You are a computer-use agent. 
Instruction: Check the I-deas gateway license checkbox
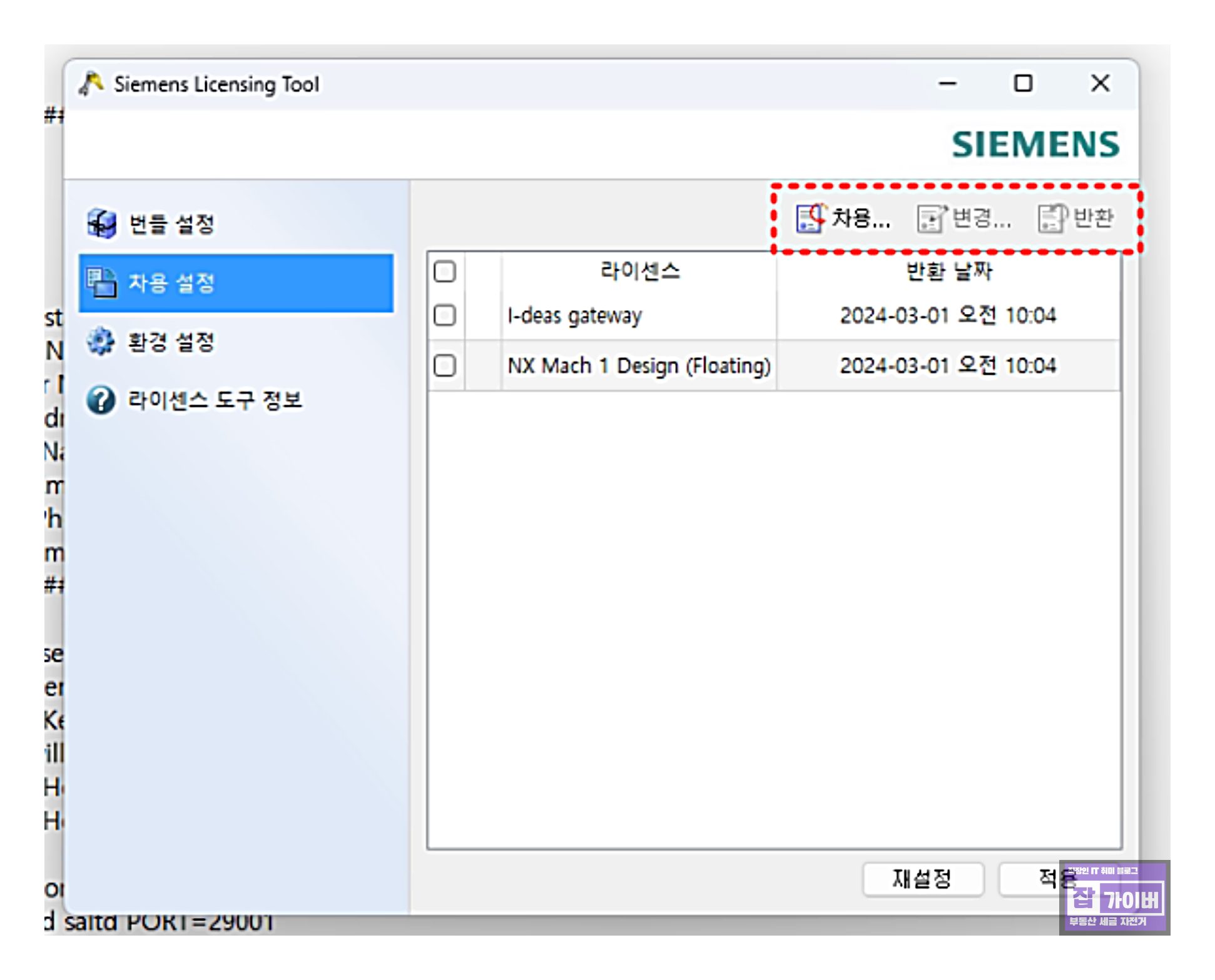click(x=445, y=315)
